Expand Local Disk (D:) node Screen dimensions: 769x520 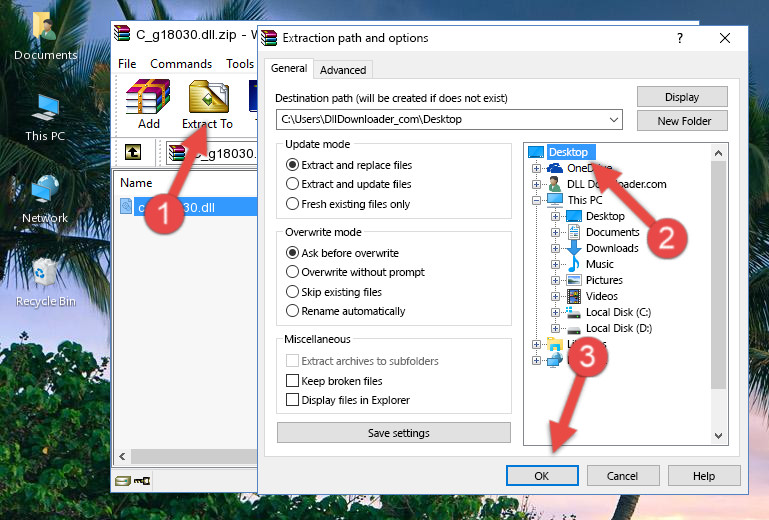tap(555, 329)
